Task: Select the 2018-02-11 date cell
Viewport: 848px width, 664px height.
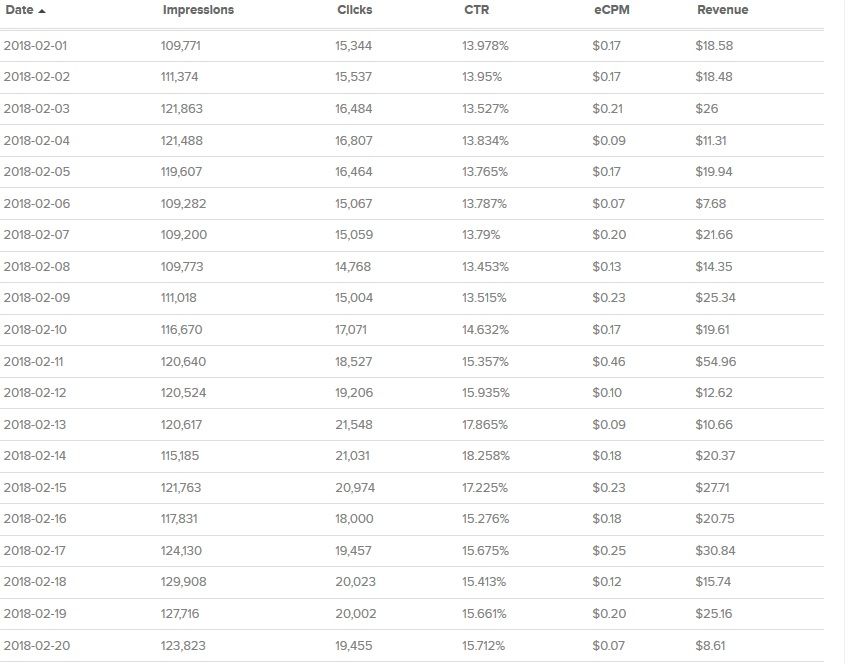Action: click(x=35, y=361)
